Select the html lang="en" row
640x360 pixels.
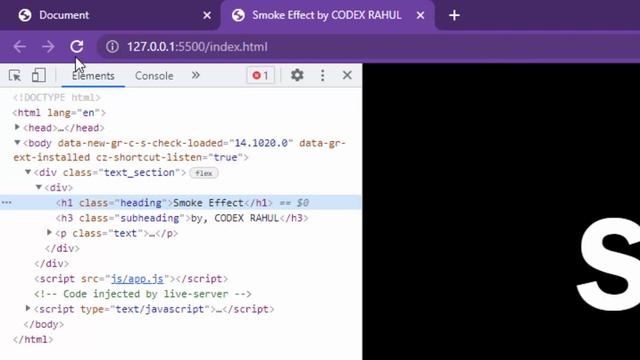click(181, 113)
